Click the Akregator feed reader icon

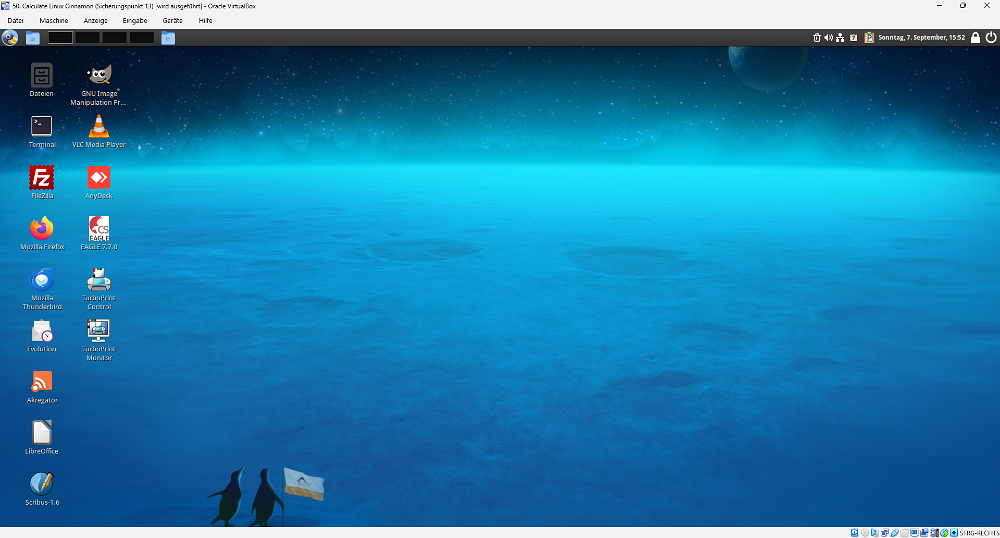point(42,382)
